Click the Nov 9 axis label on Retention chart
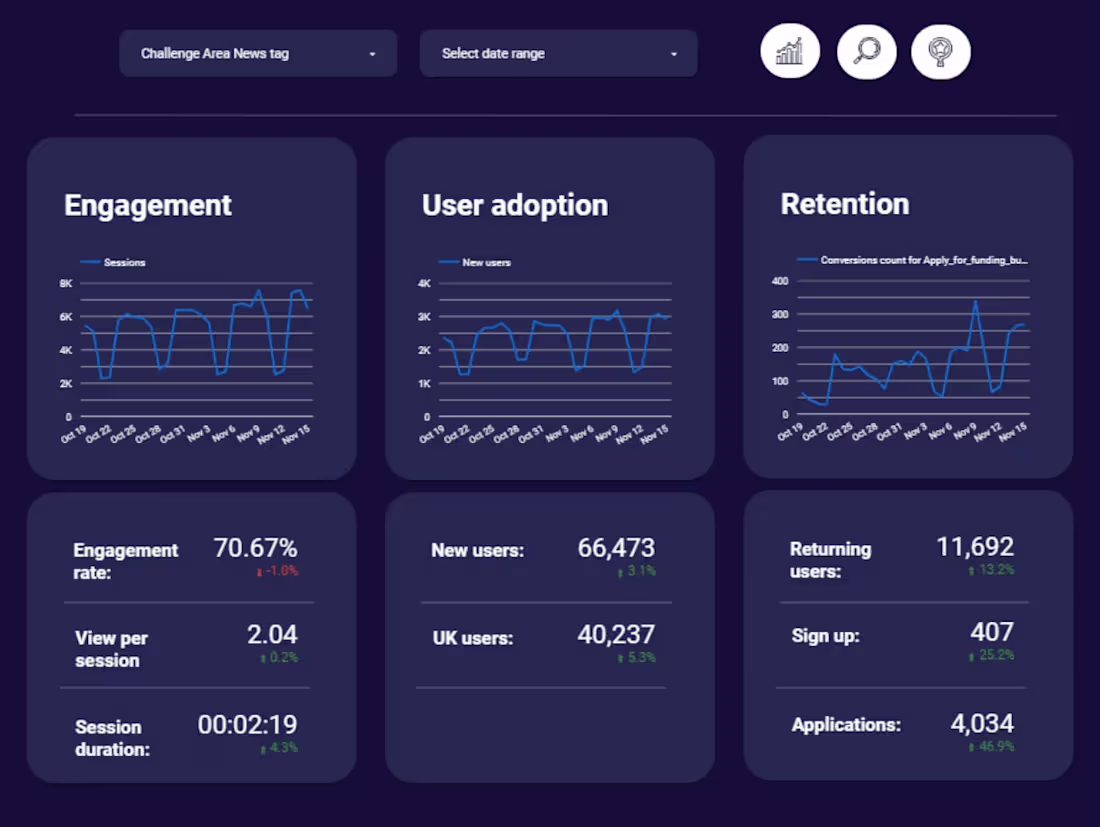Image resolution: width=1100 pixels, height=827 pixels. [x=967, y=429]
